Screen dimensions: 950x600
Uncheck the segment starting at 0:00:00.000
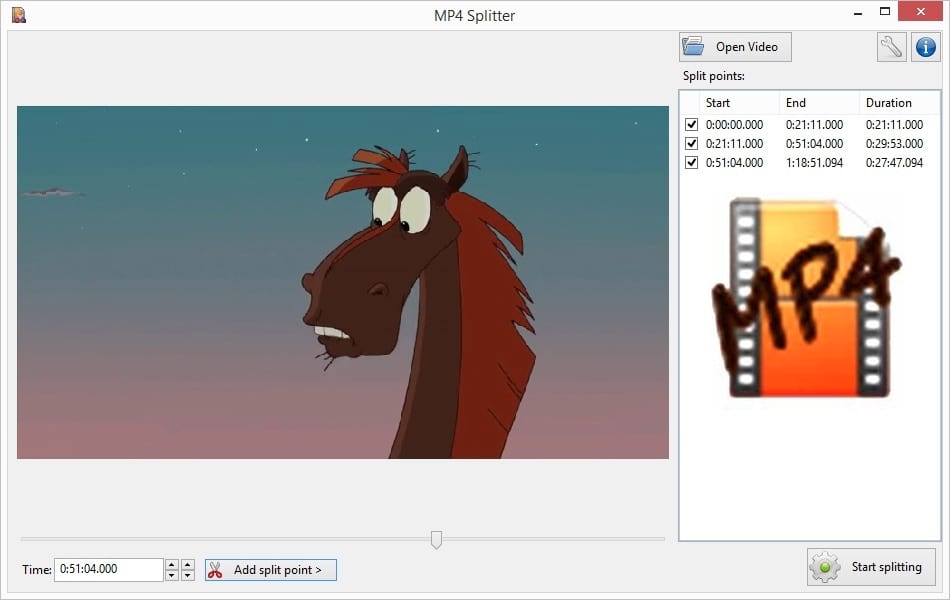click(691, 125)
